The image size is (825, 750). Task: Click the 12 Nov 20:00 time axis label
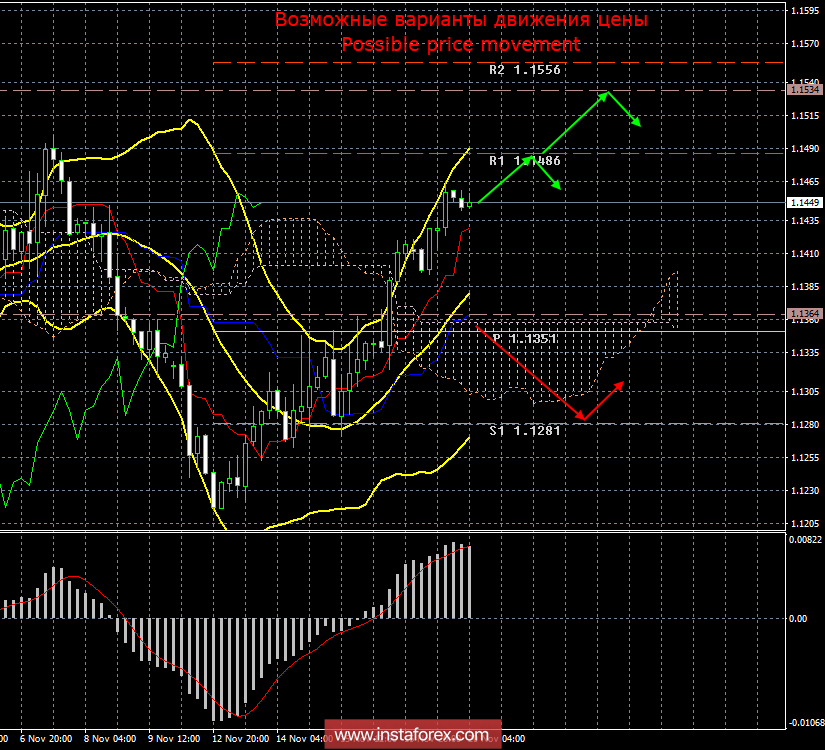tap(240, 739)
